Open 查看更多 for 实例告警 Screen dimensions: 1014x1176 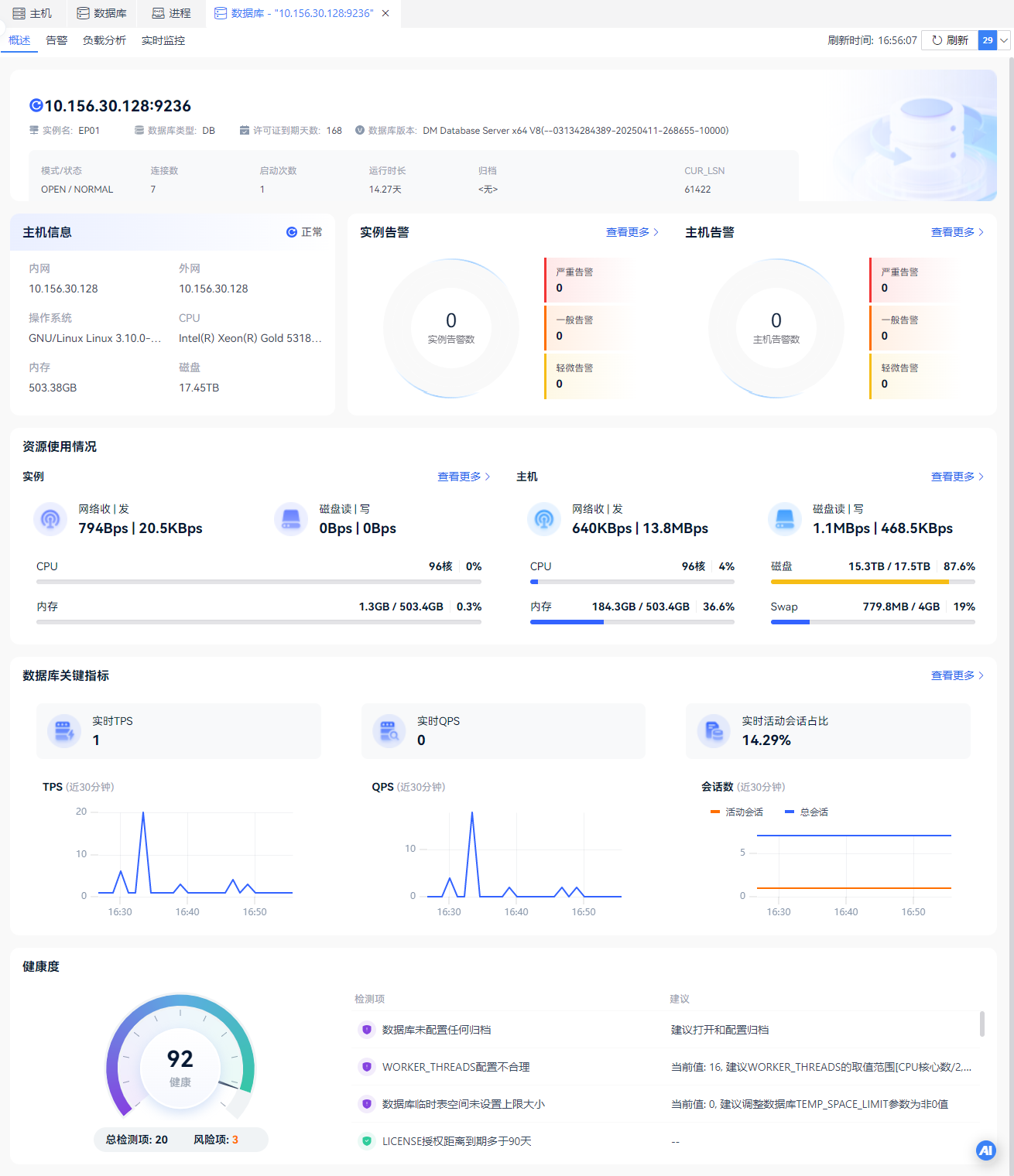[632, 232]
